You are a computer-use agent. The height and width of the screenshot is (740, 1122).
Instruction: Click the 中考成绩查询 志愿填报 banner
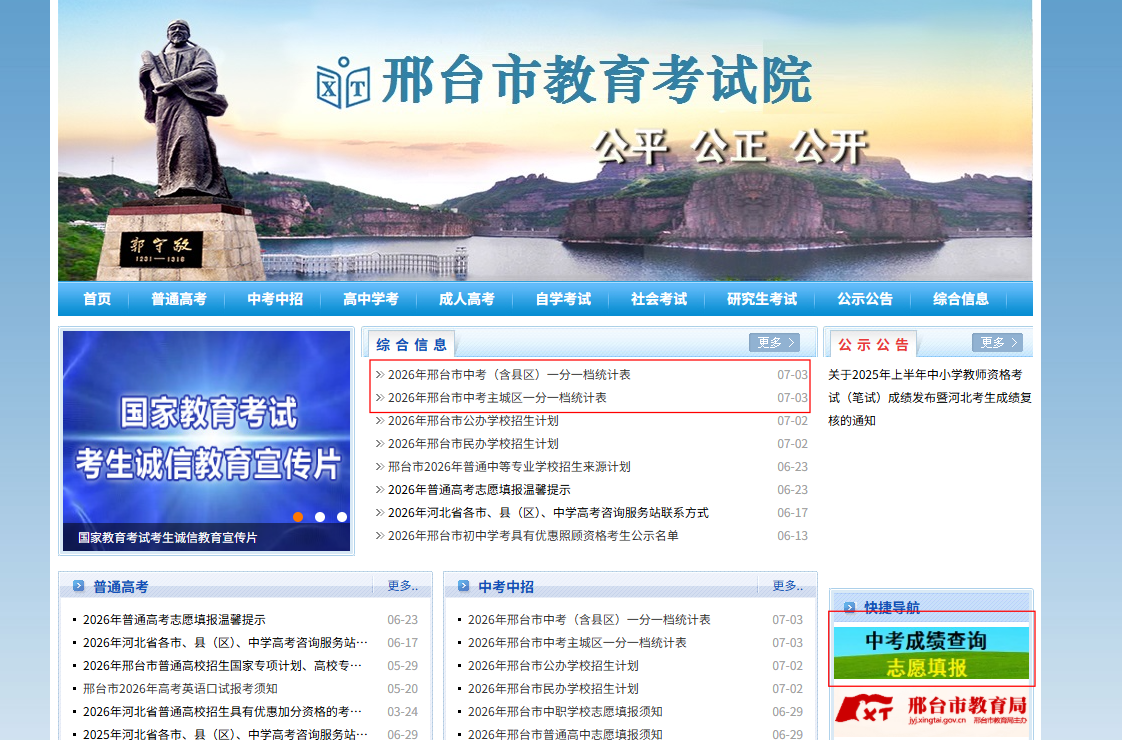[931, 652]
